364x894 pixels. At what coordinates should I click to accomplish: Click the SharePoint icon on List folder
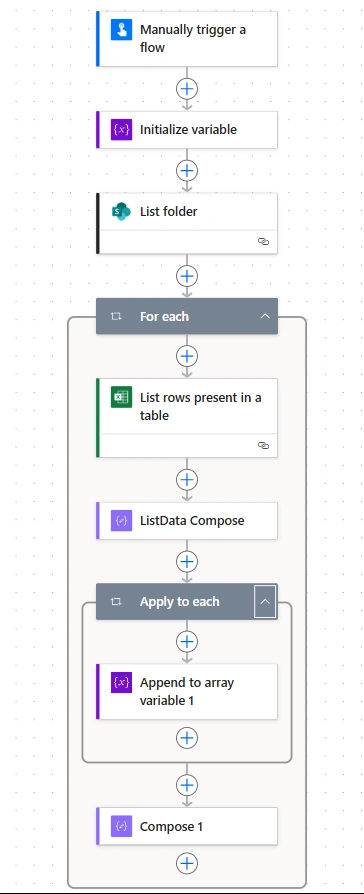point(121,212)
